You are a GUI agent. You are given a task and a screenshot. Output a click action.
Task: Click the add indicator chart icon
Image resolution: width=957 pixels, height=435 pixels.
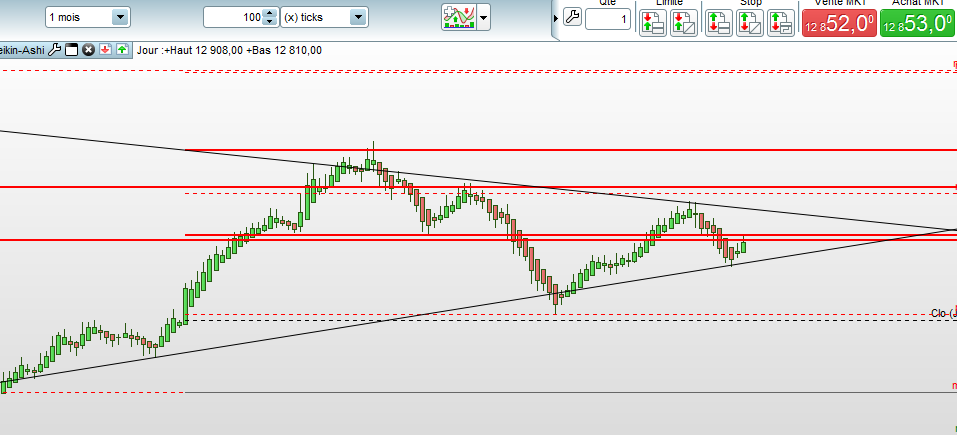pyautogui.click(x=459, y=17)
